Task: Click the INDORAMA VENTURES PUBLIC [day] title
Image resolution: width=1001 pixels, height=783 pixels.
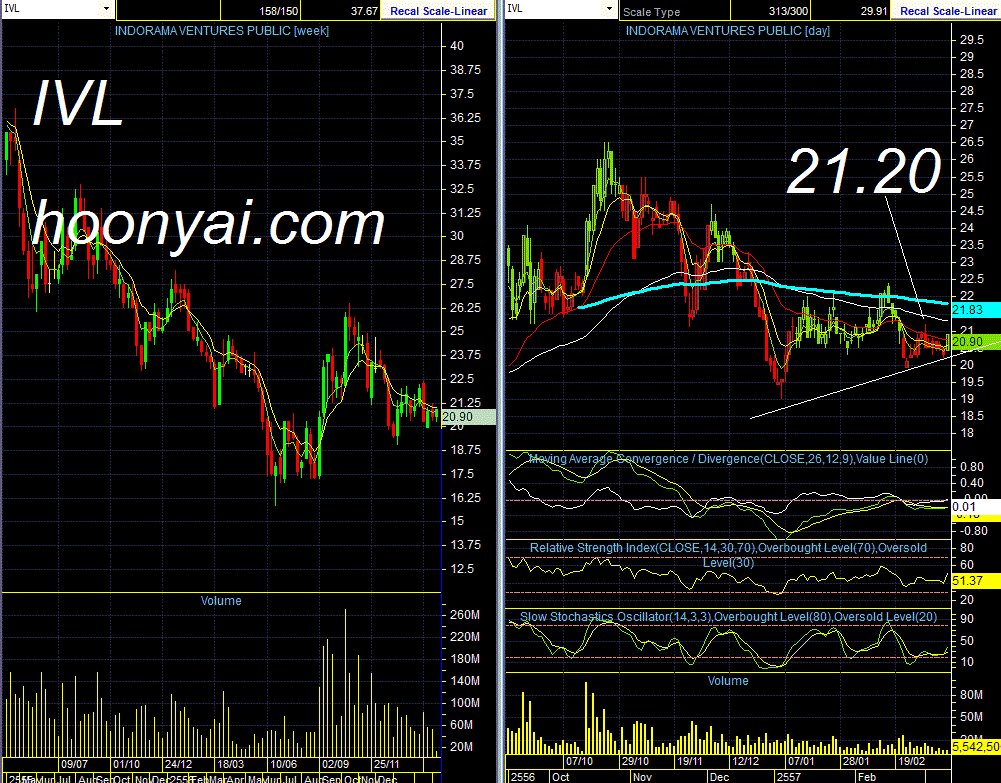Action: (x=728, y=31)
